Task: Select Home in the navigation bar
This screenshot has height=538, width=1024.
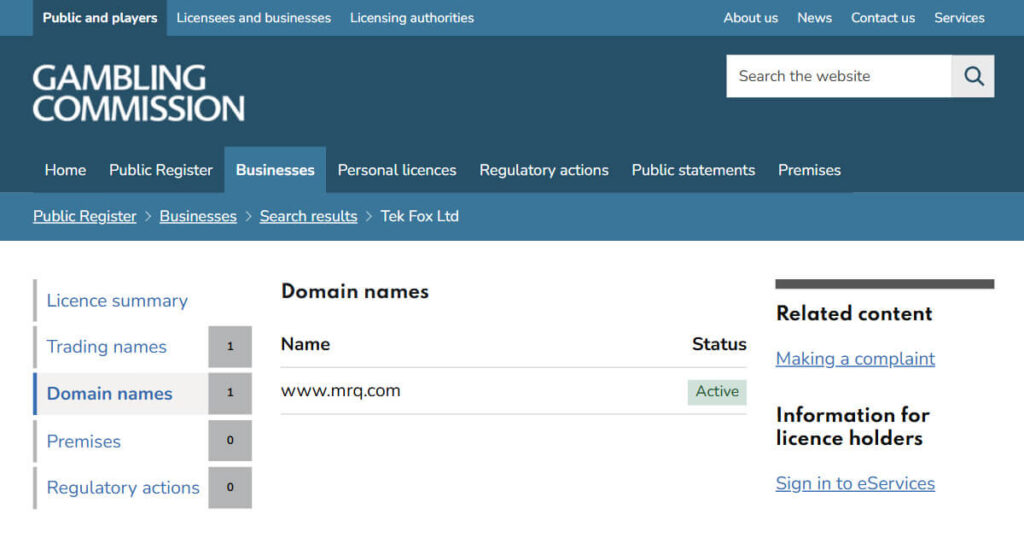Action: coord(65,170)
